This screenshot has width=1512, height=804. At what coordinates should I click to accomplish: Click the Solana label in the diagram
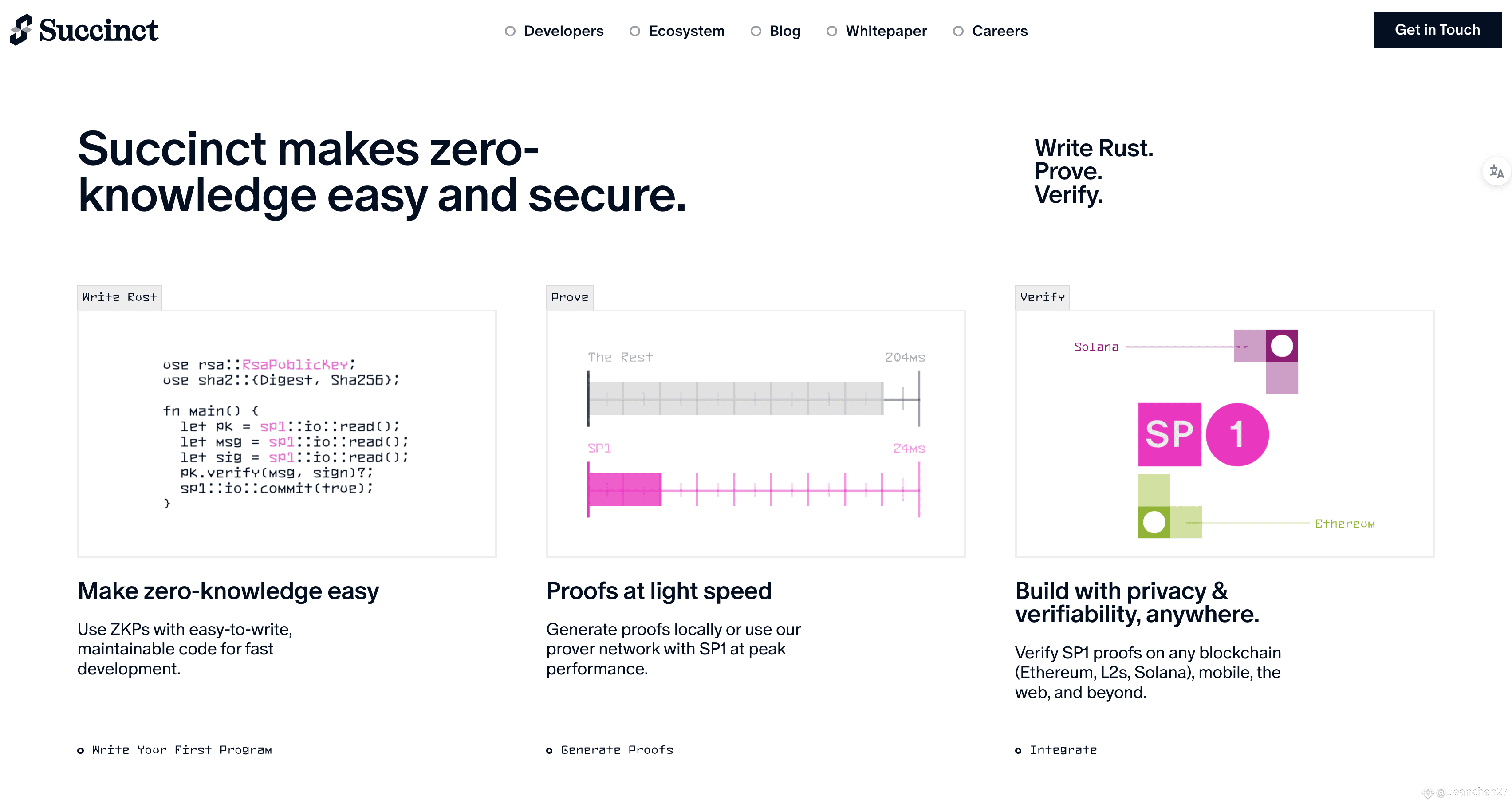tap(1096, 347)
